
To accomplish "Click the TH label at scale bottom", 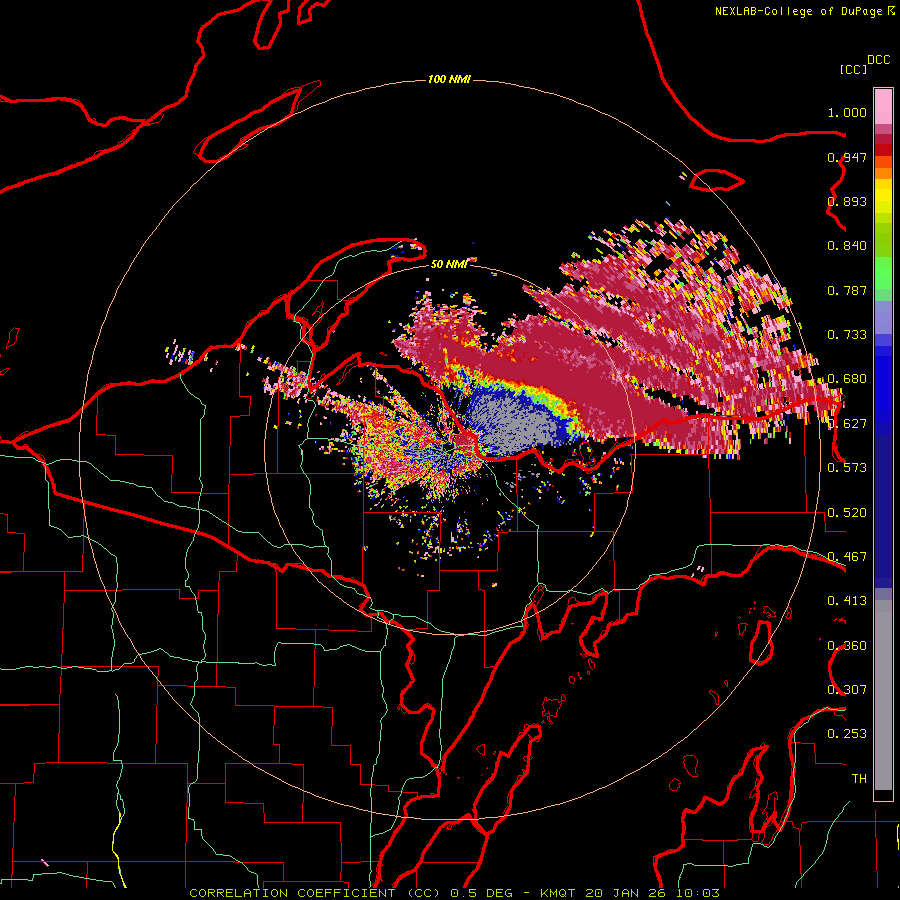I will tap(859, 778).
